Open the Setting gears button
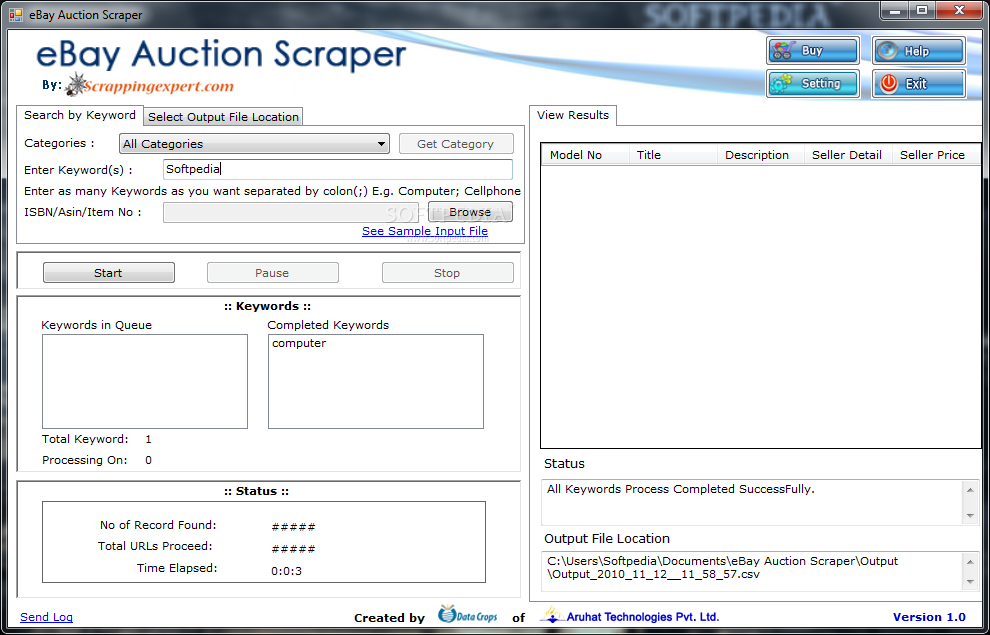 coord(813,83)
